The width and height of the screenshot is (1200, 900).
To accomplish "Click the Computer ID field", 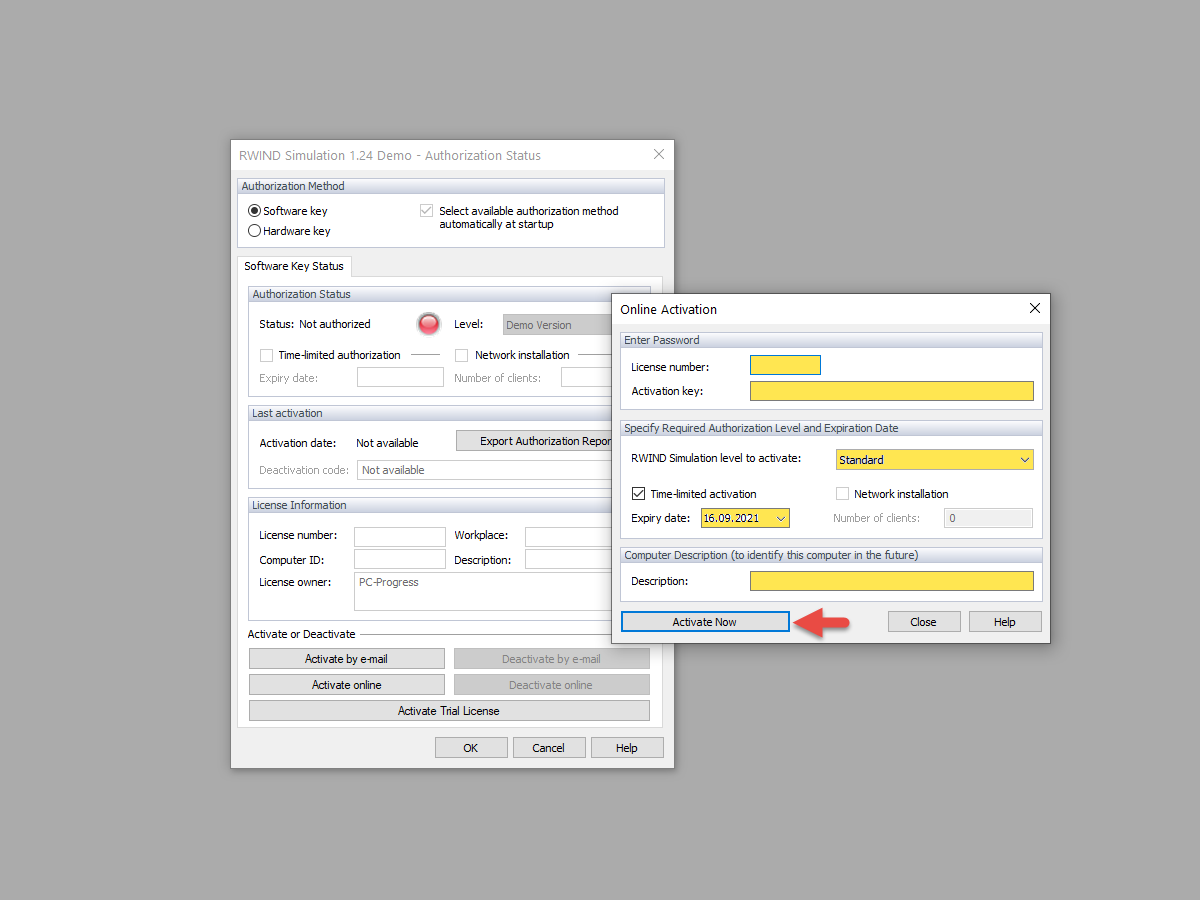I will tap(400, 560).
